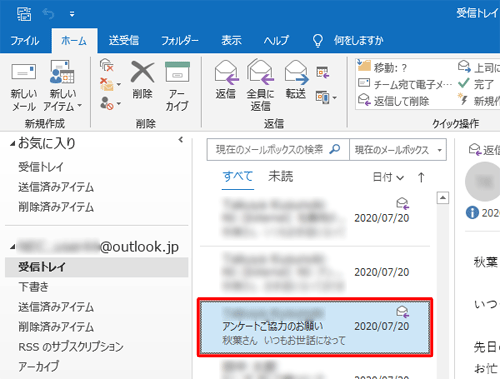
Task: Open the RSS のサブスクリプション folder
Action: (71, 347)
